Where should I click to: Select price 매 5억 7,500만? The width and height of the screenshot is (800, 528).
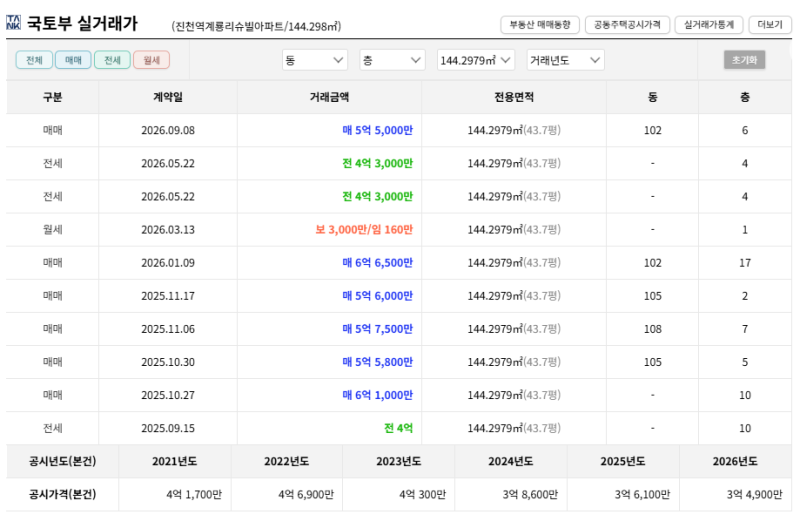click(378, 329)
